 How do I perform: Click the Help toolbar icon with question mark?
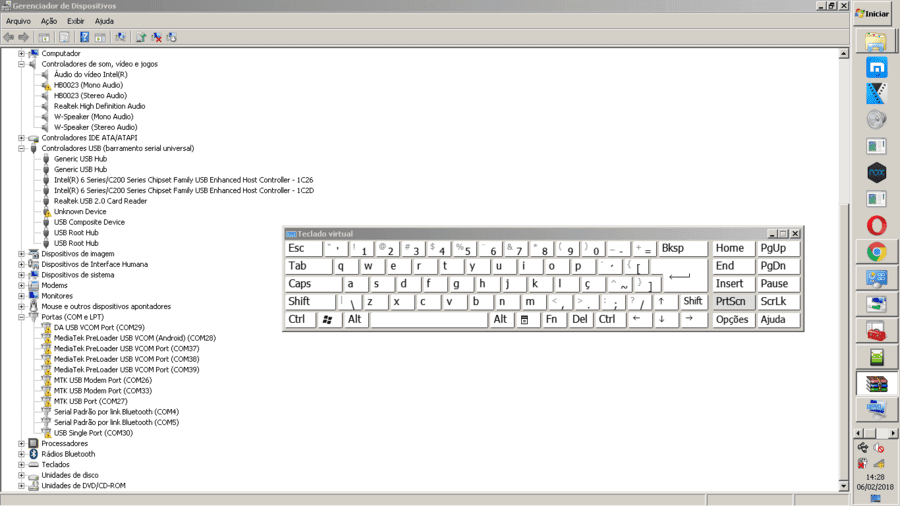pyautogui.click(x=84, y=37)
